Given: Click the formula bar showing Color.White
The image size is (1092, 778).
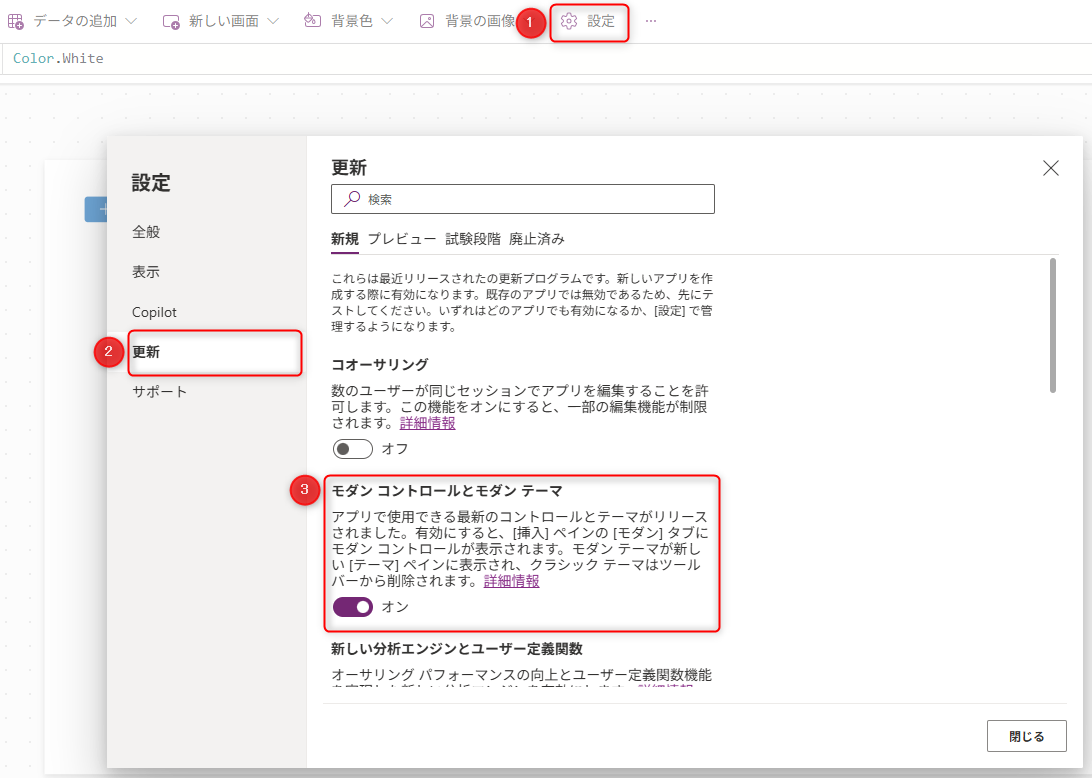Looking at the screenshot, I should (546, 59).
